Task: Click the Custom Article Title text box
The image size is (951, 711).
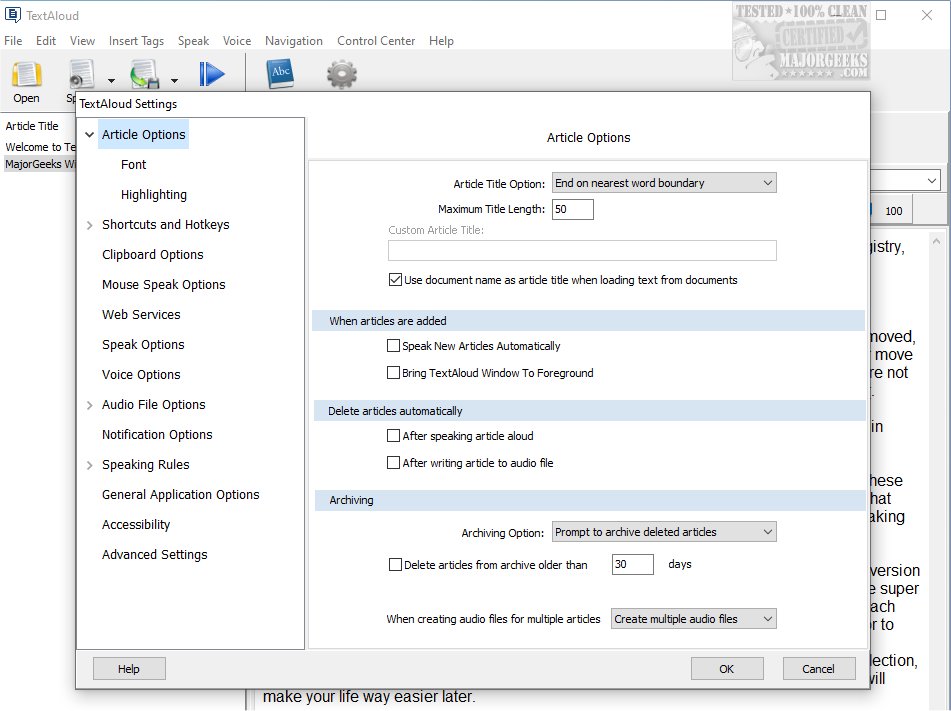Action: pos(582,251)
